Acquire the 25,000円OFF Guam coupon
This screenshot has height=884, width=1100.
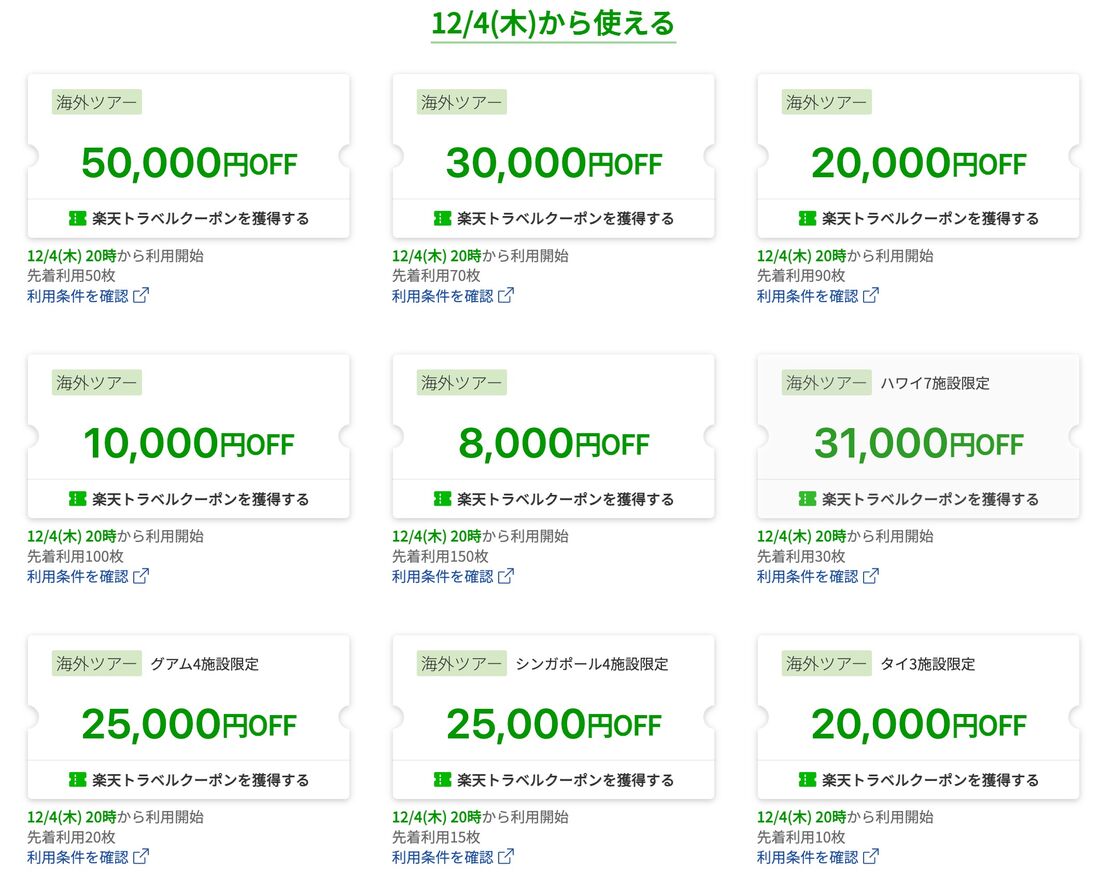(x=190, y=779)
